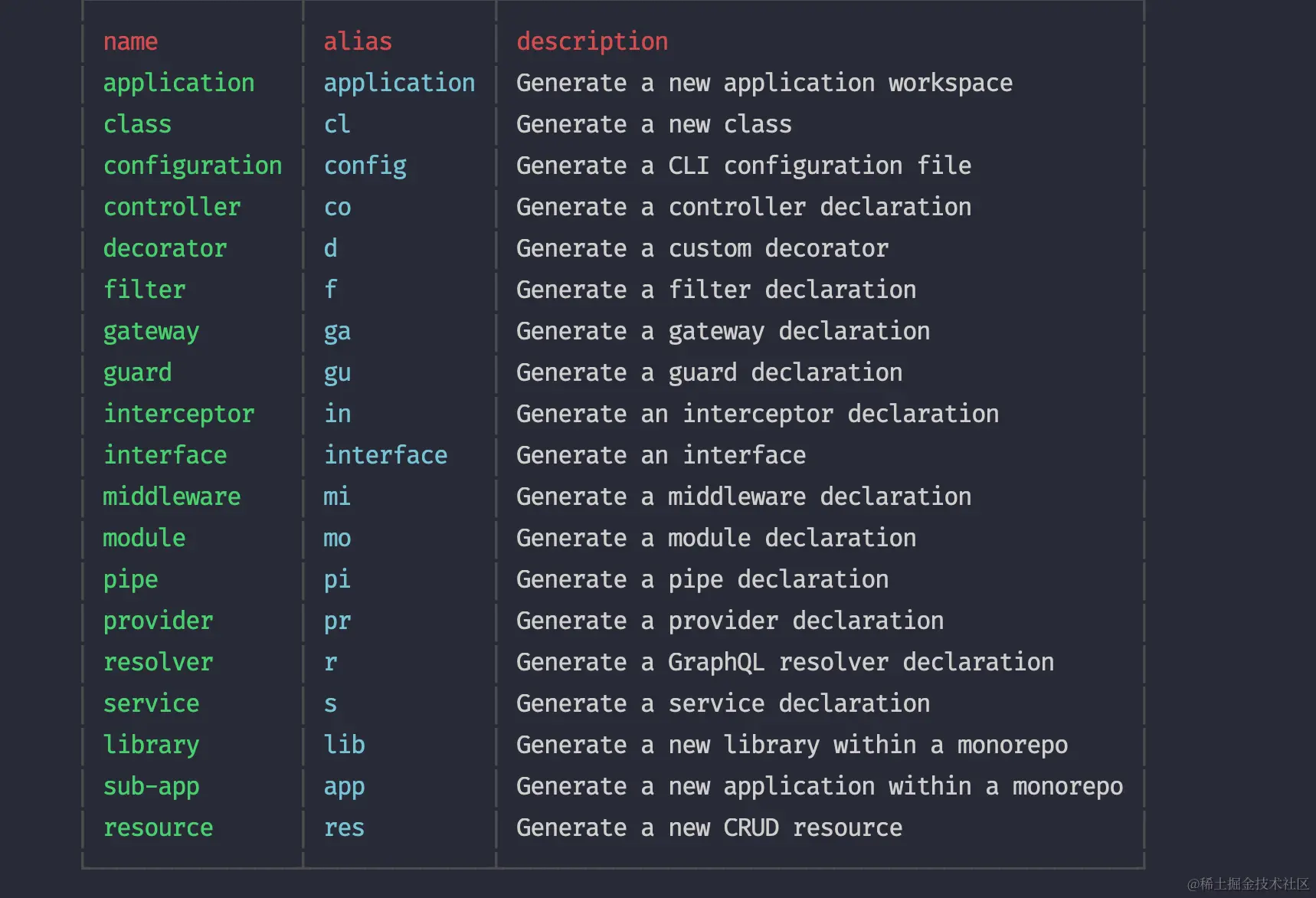Screen dimensions: 1316x898
Task: Select the 'resource' name entry
Action: pyautogui.click(x=159, y=828)
